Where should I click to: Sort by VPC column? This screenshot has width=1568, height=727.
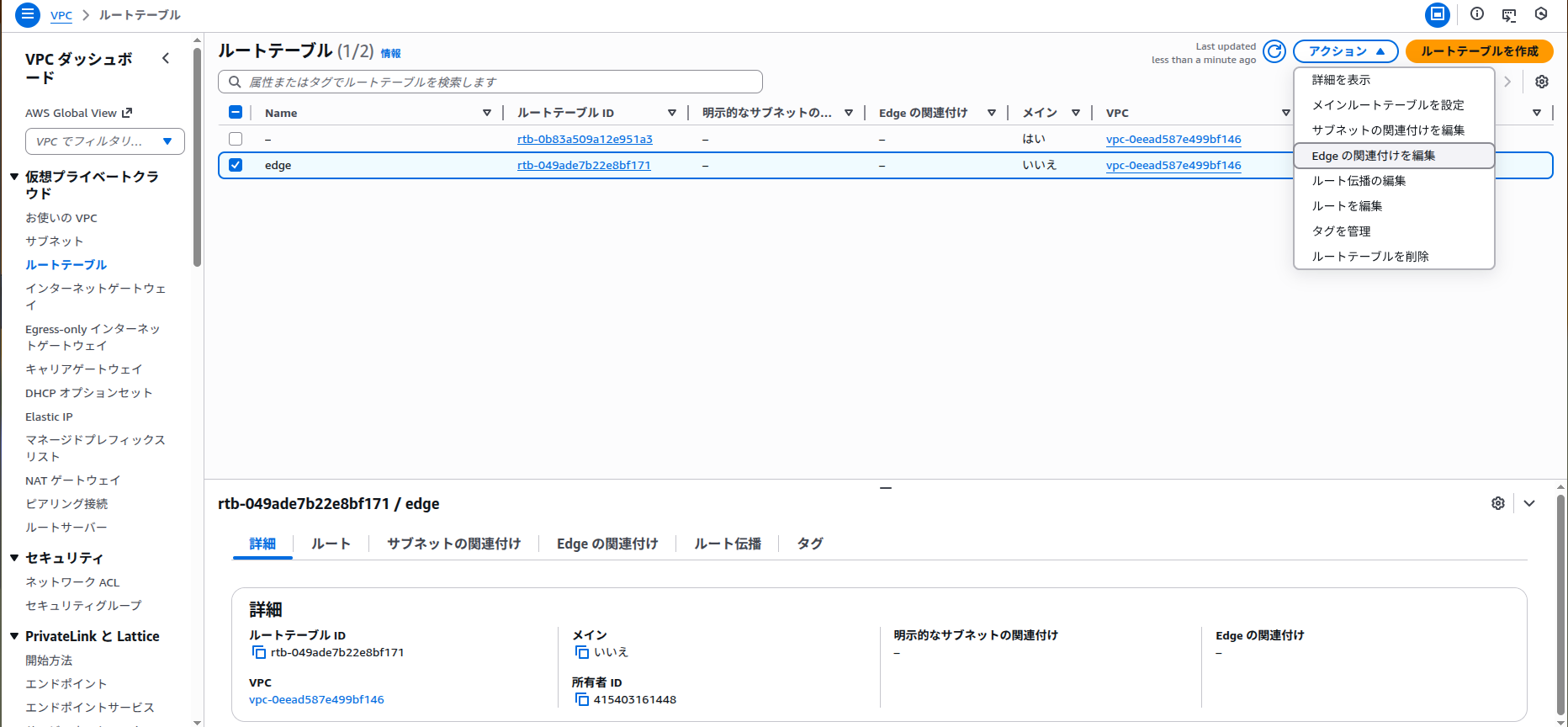[1286, 113]
